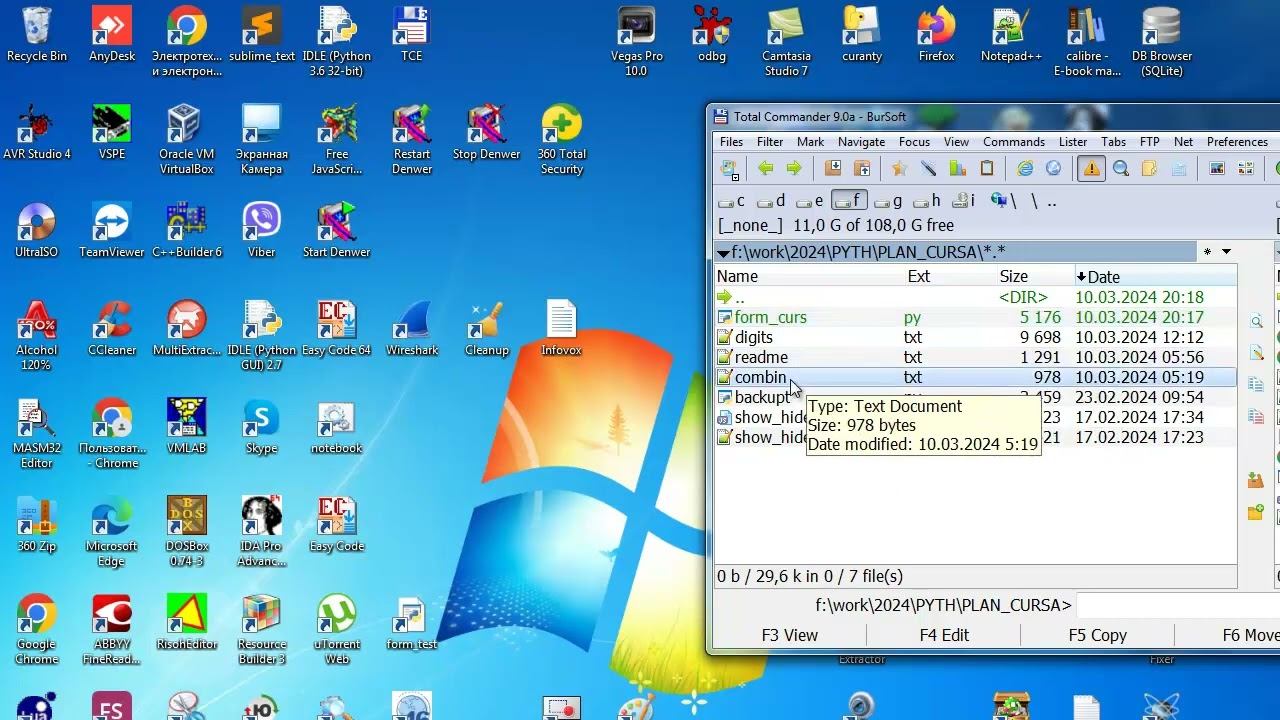Click the bar chart icon in toolbar
Viewport: 1280px width, 720px height.
click(957, 169)
